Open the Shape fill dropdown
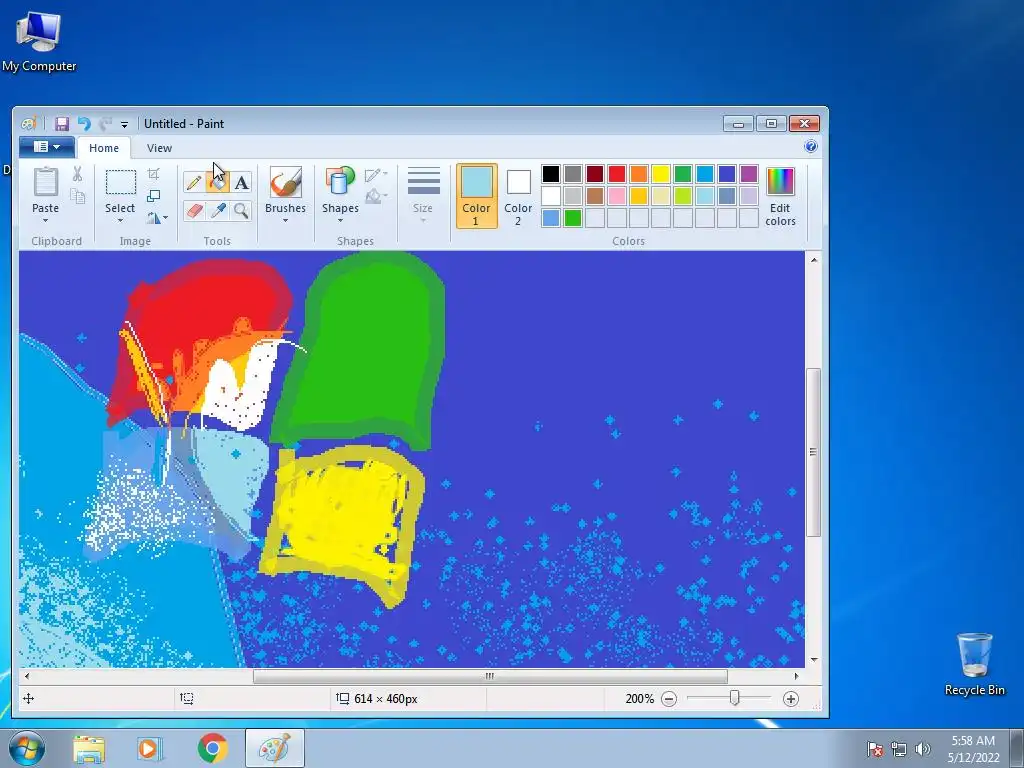Screen dimensions: 1024x768 point(376,195)
